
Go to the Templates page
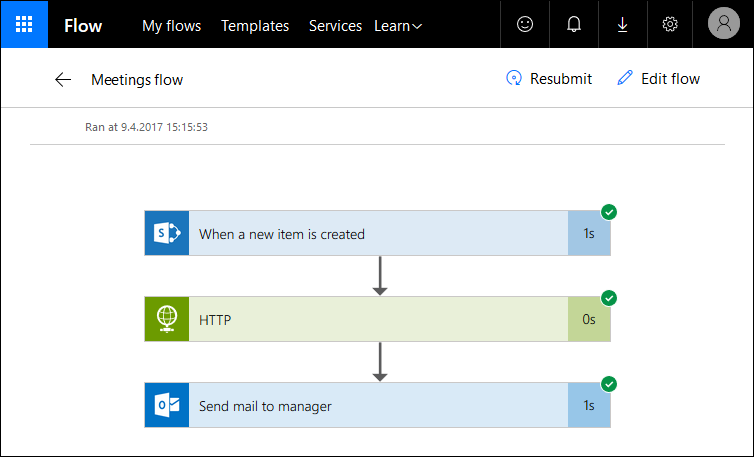point(255,26)
